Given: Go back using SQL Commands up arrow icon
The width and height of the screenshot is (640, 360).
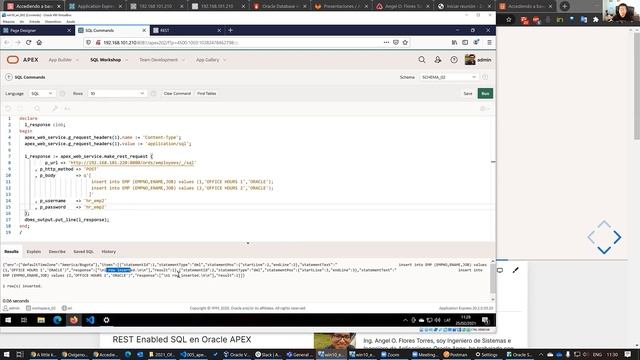Looking at the screenshot, I should tap(9, 77).
